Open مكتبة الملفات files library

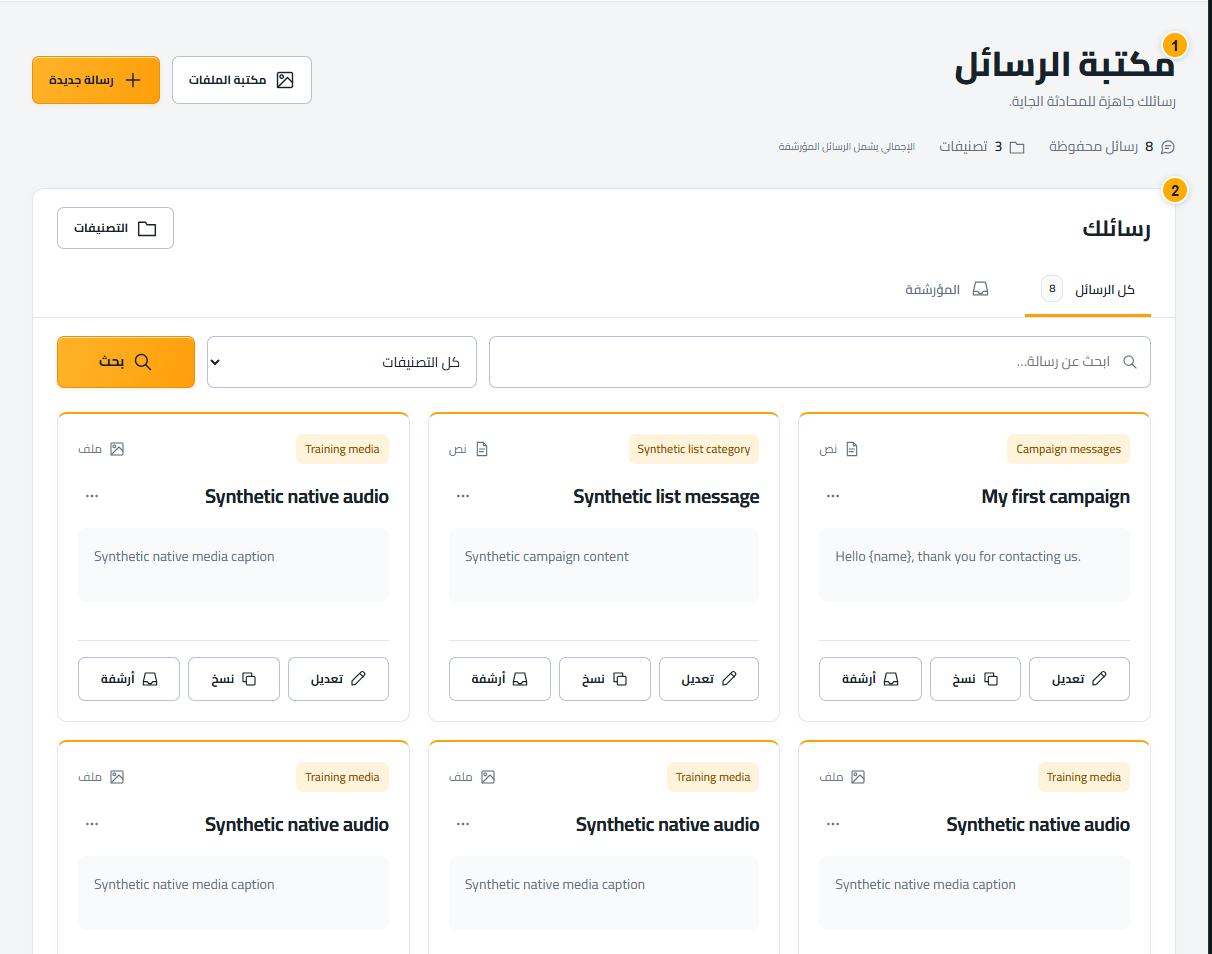(242, 80)
